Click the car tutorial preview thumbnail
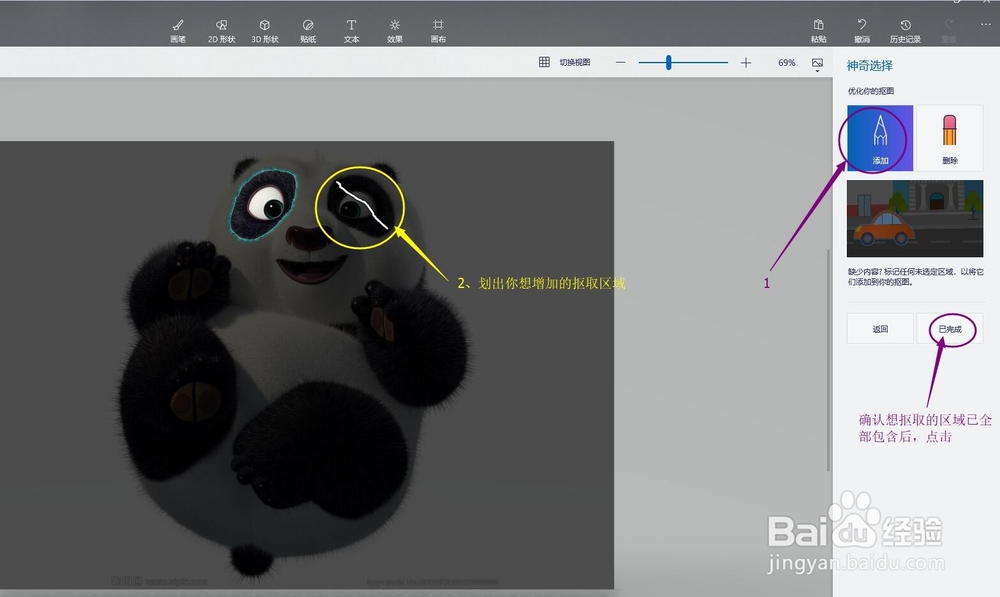This screenshot has width=1000, height=597. pyautogui.click(x=915, y=218)
